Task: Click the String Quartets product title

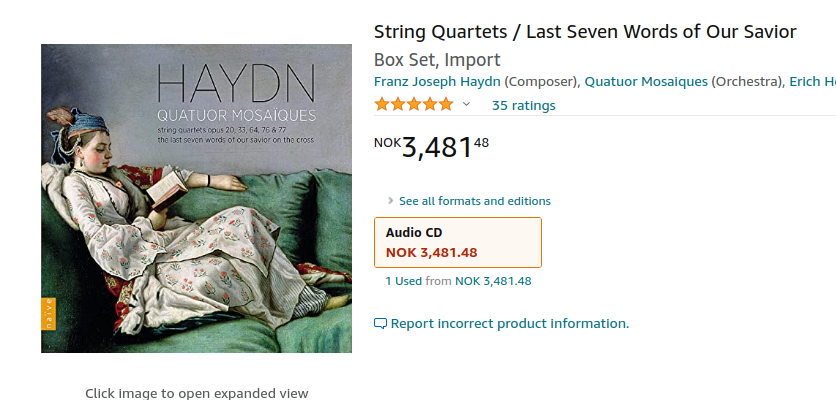Action: click(x=585, y=32)
